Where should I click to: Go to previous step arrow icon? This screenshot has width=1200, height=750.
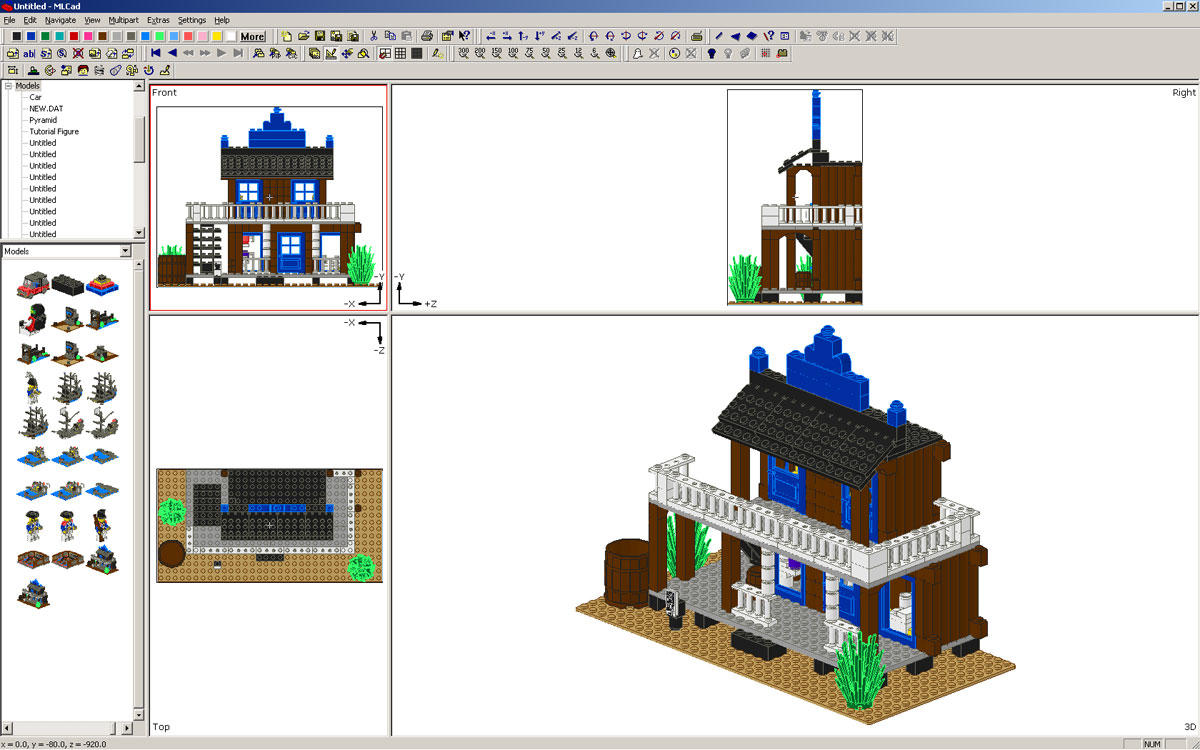pos(172,52)
